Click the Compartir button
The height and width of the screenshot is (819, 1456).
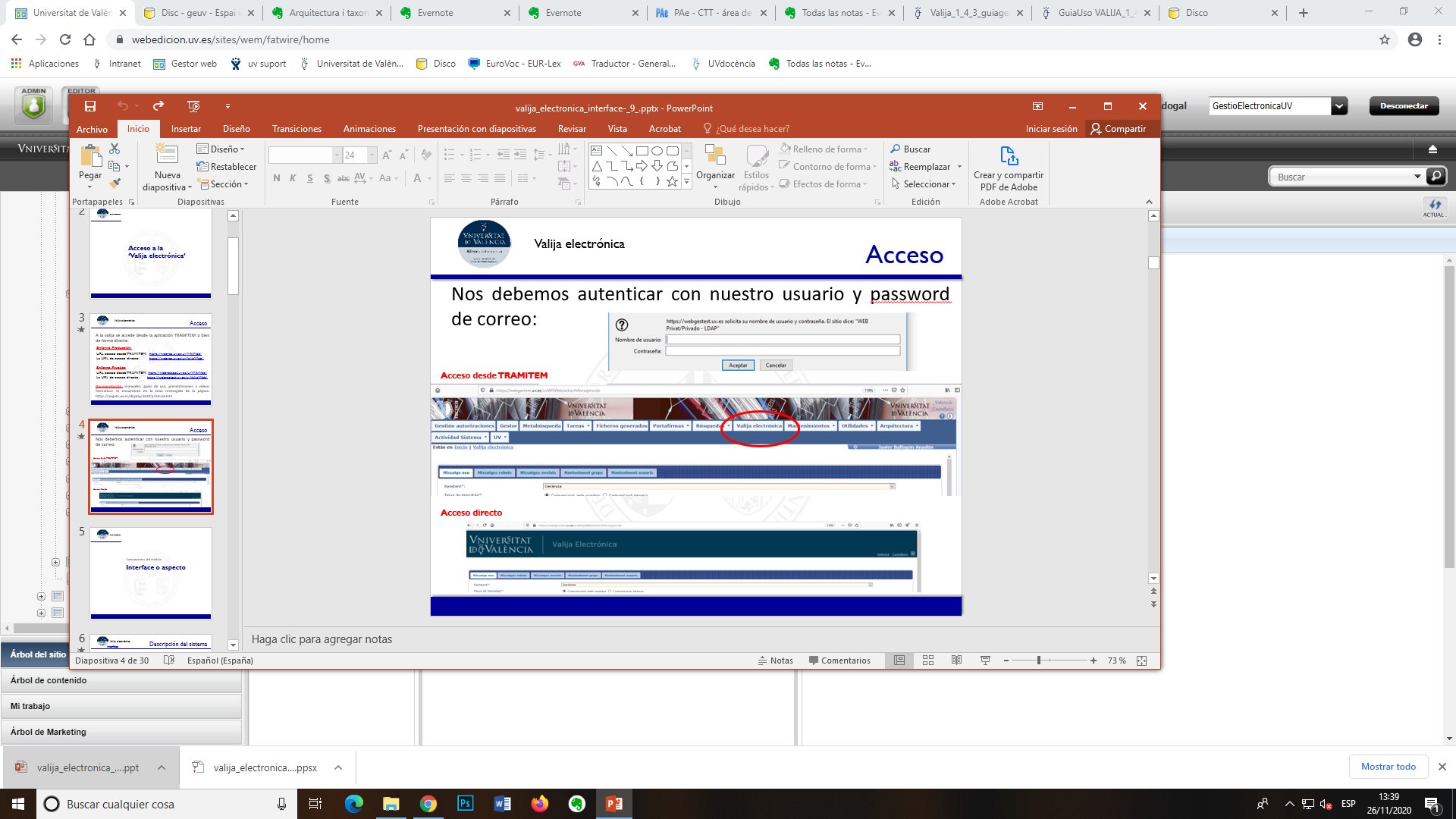[1118, 129]
